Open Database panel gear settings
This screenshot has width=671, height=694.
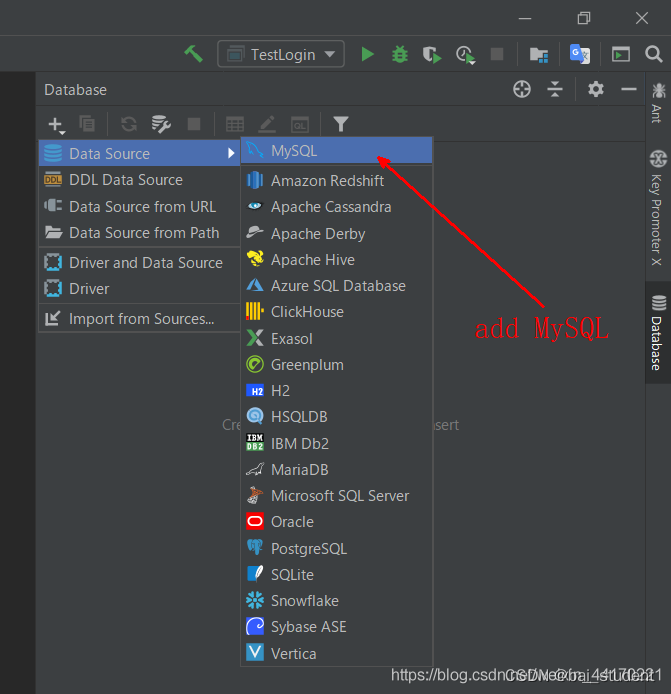596,89
